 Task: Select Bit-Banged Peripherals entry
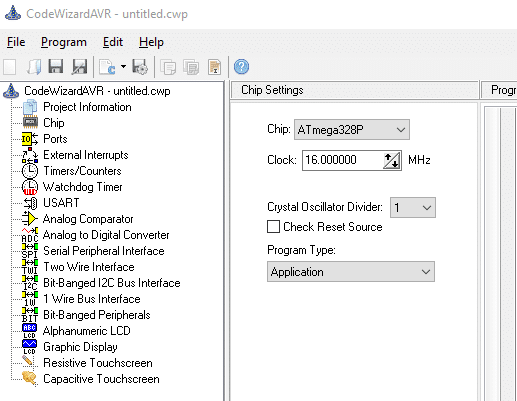coord(97,315)
